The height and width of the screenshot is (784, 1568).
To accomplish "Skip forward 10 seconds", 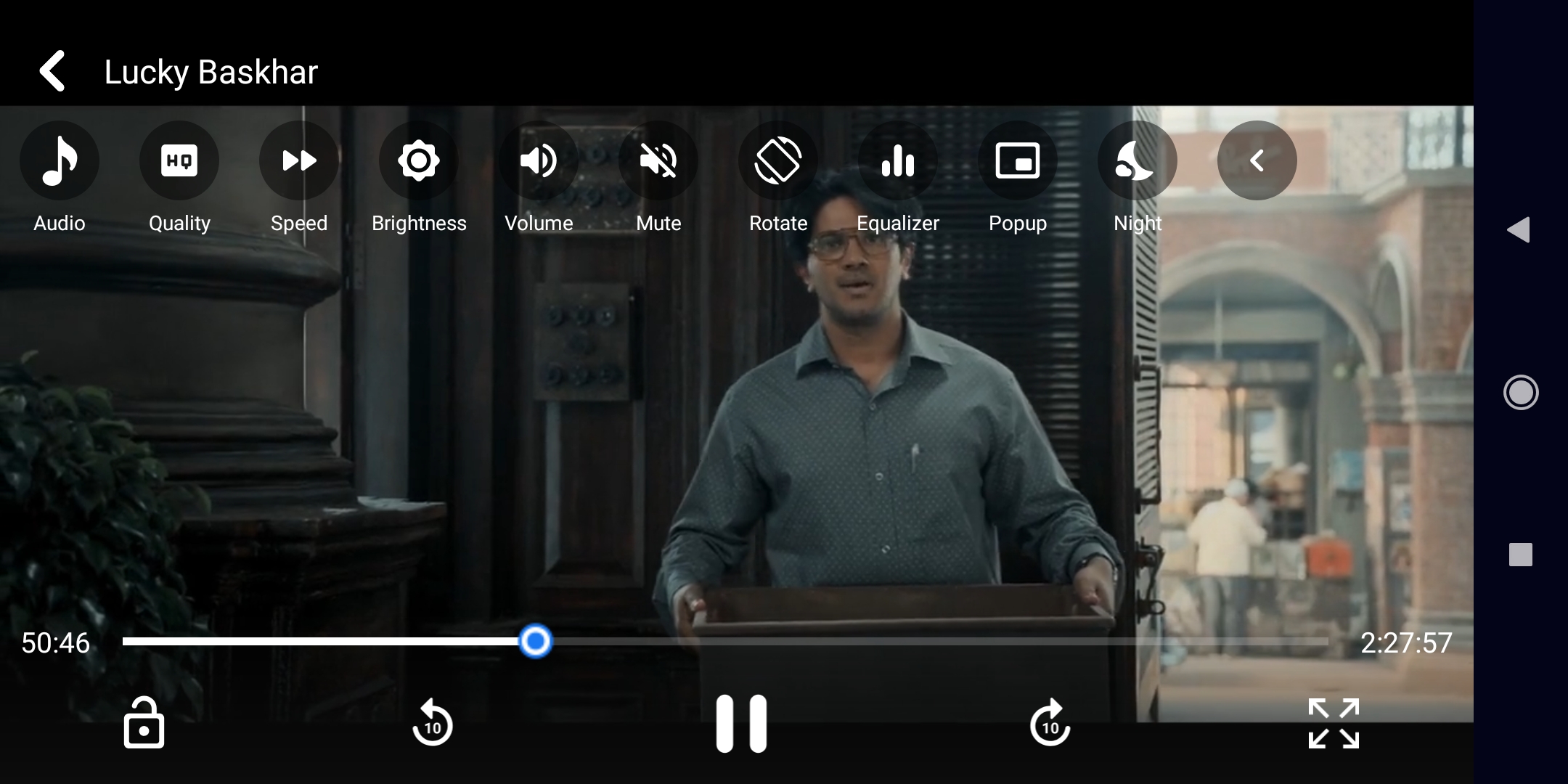I will tap(1050, 723).
